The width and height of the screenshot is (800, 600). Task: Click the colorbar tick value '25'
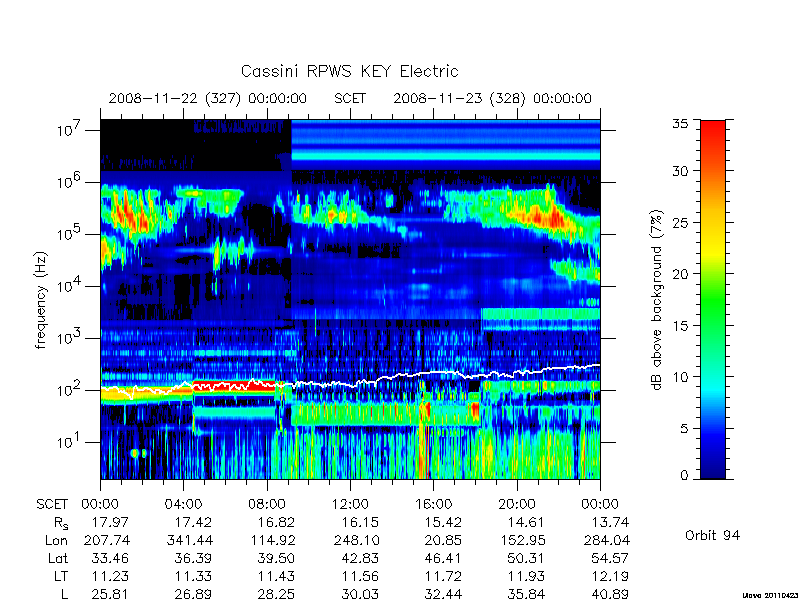(x=679, y=222)
